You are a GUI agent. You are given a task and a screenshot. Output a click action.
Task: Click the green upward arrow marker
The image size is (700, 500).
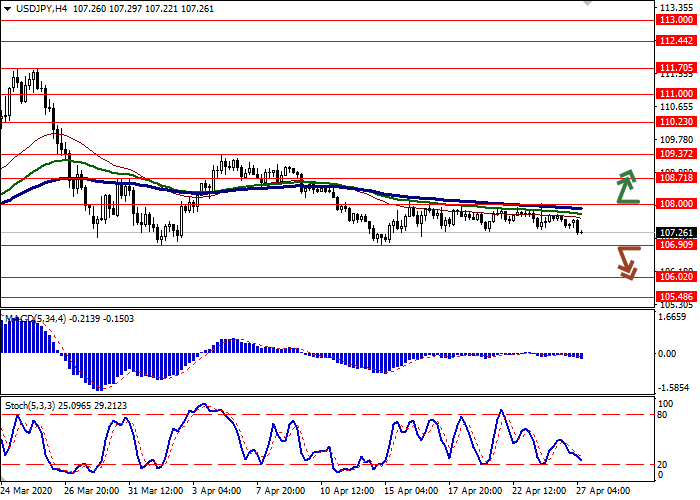[627, 186]
